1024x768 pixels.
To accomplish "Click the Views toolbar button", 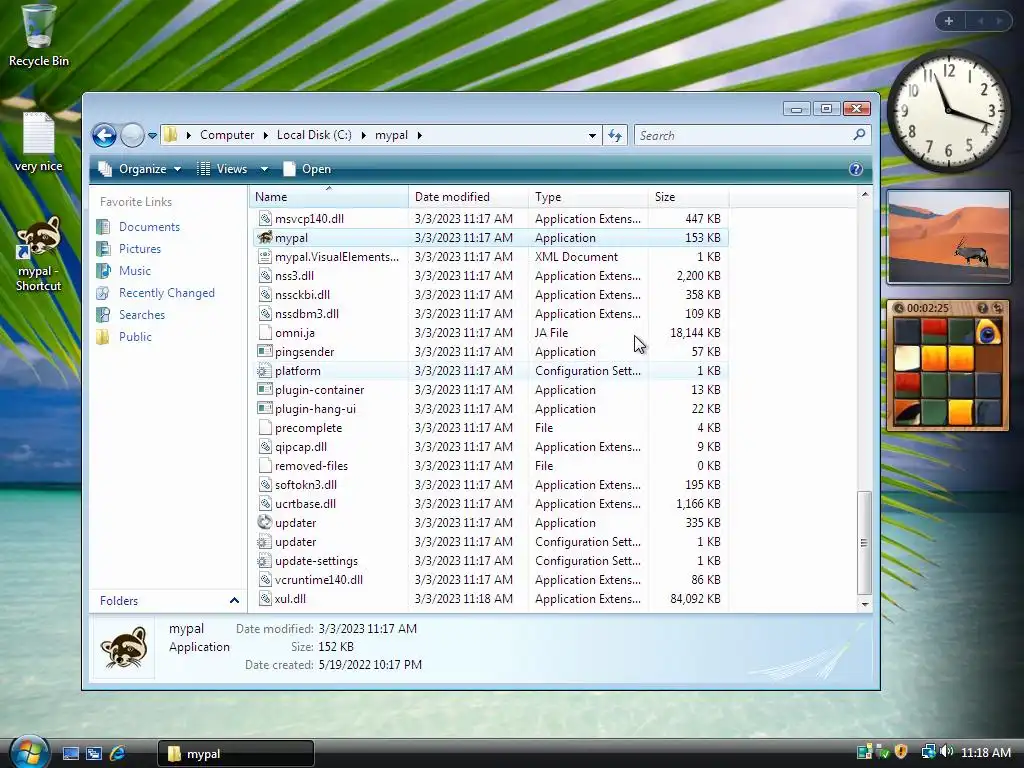I will tap(223, 169).
